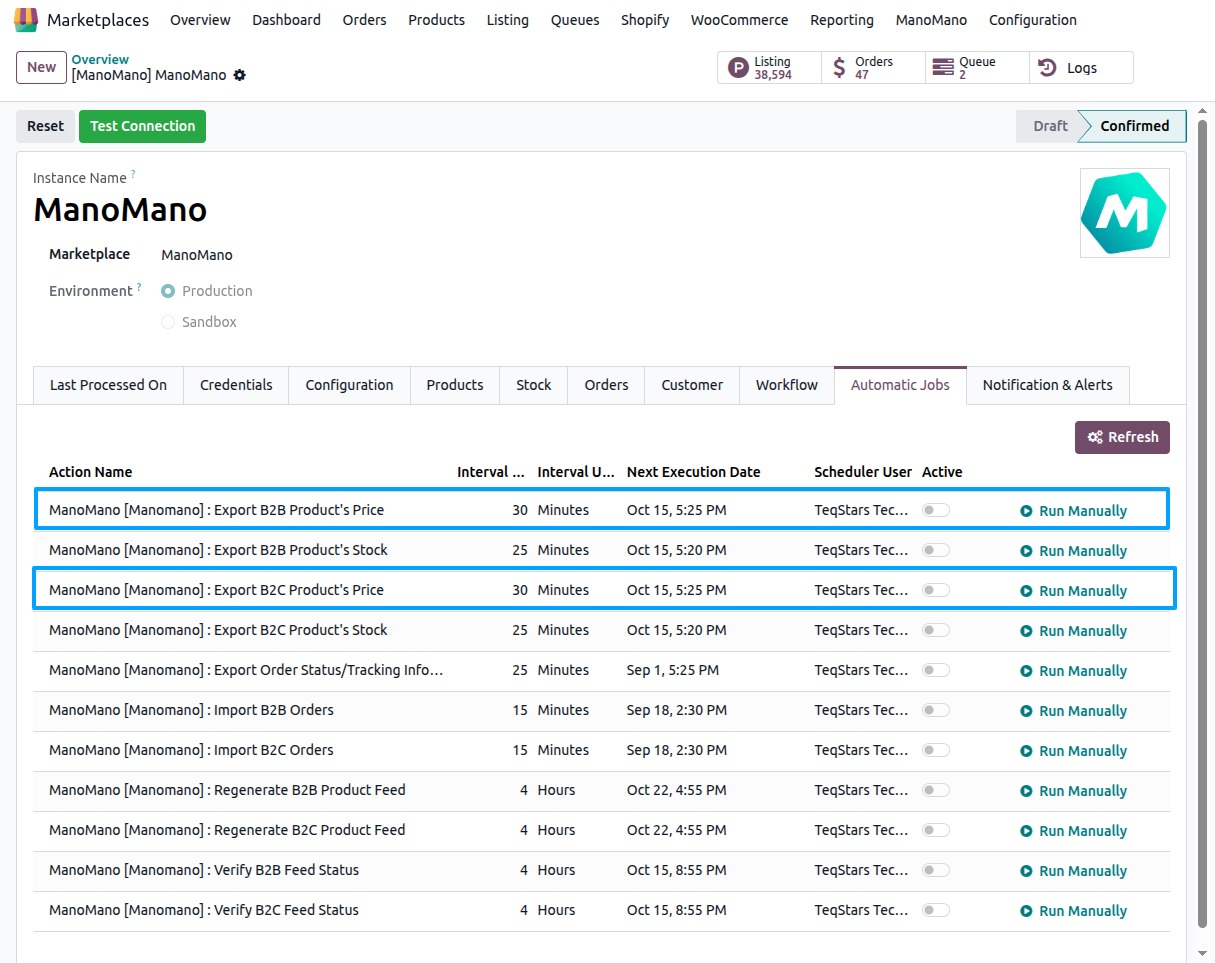Screen dimensions: 1215x963
Task: Toggle Active for Export B2C Product's Price
Action: click(936, 590)
